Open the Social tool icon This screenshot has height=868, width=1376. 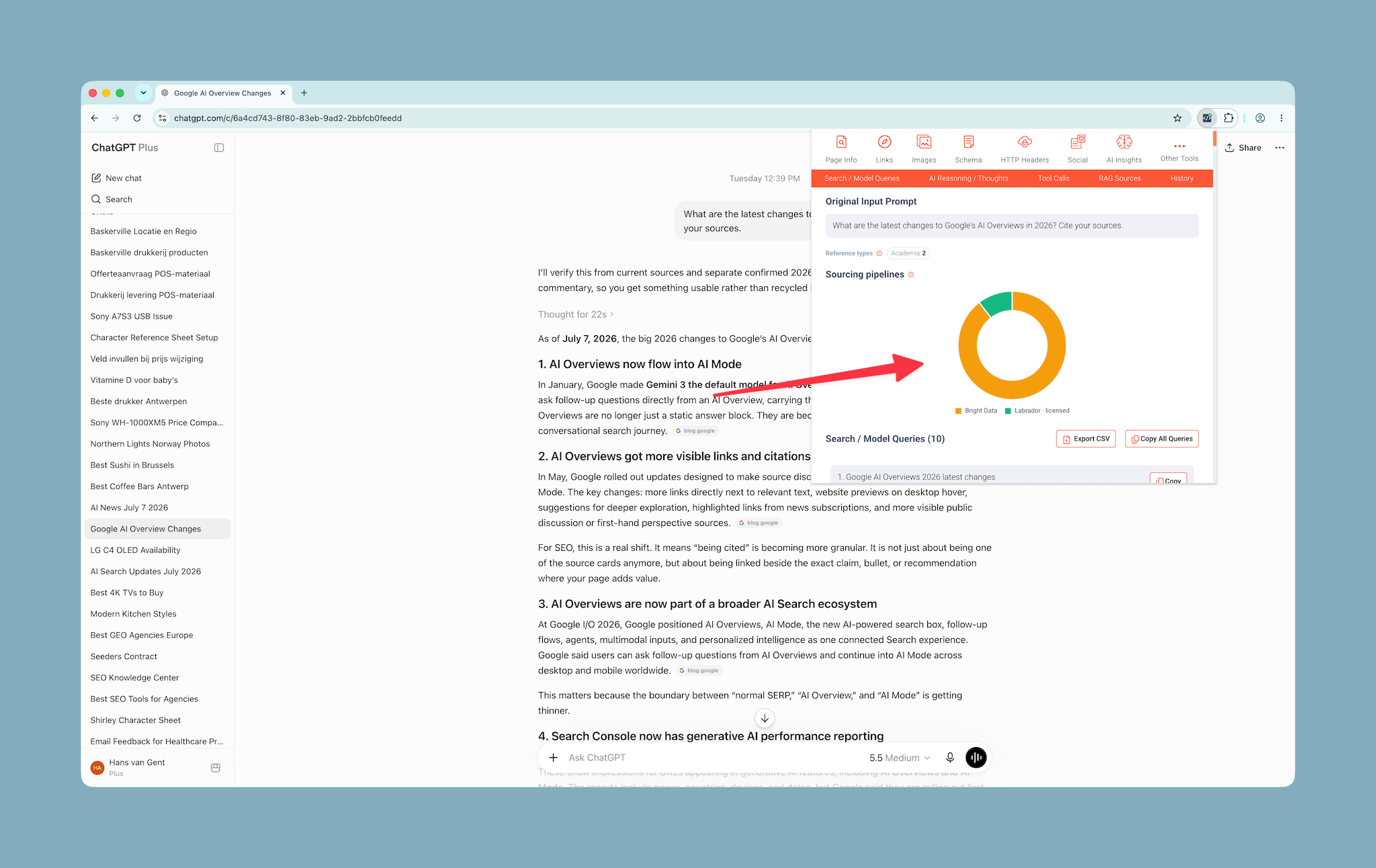[1077, 142]
